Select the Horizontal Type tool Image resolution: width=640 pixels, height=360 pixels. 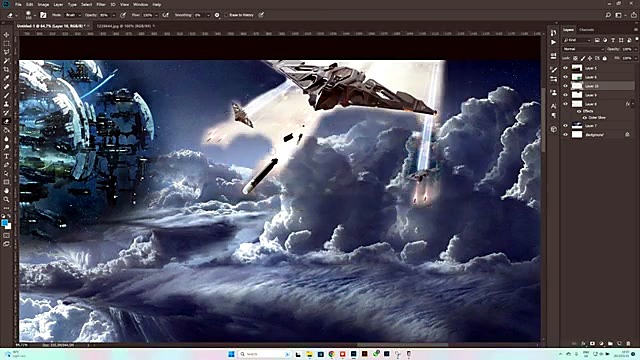(x=7, y=156)
